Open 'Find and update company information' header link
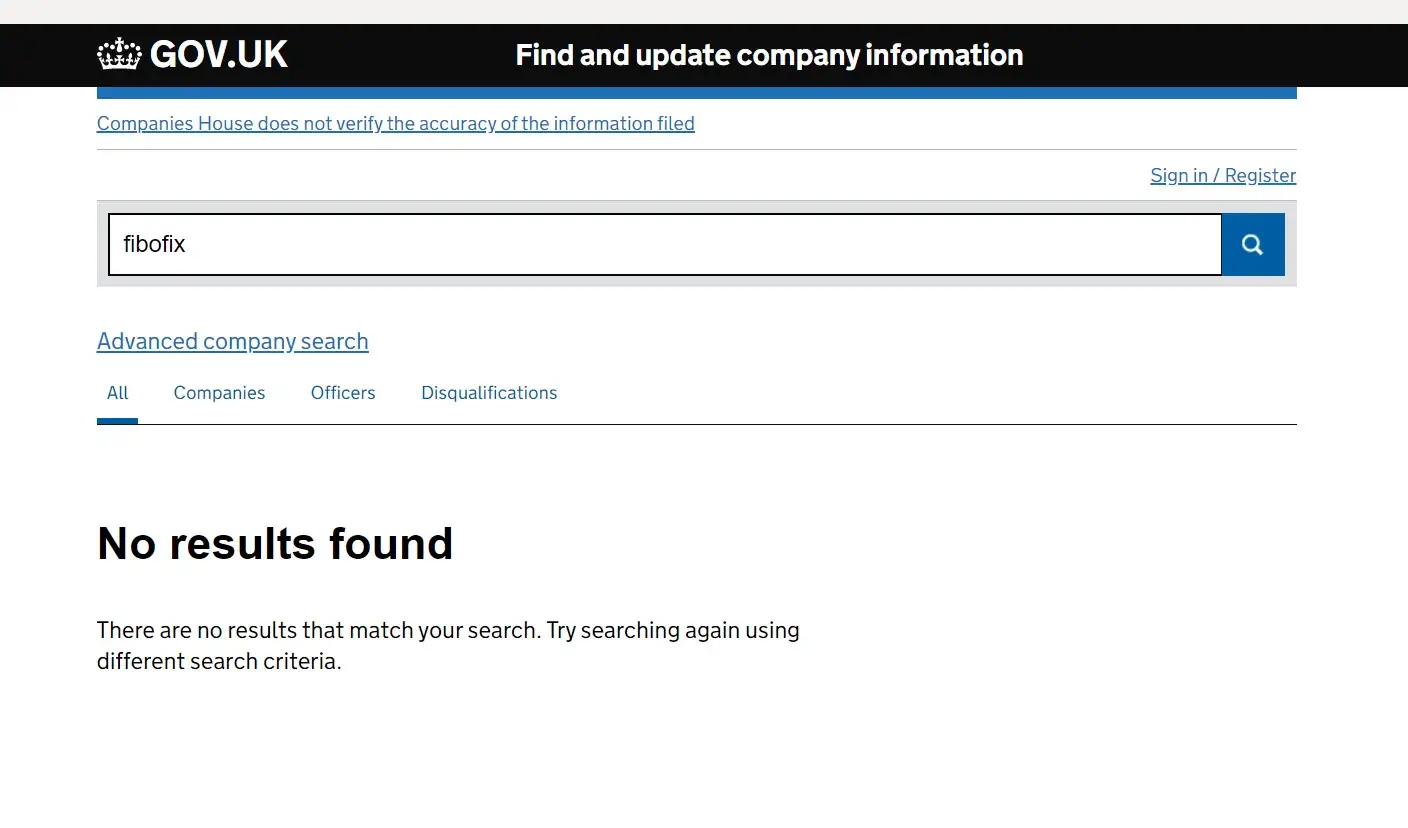 pos(769,55)
